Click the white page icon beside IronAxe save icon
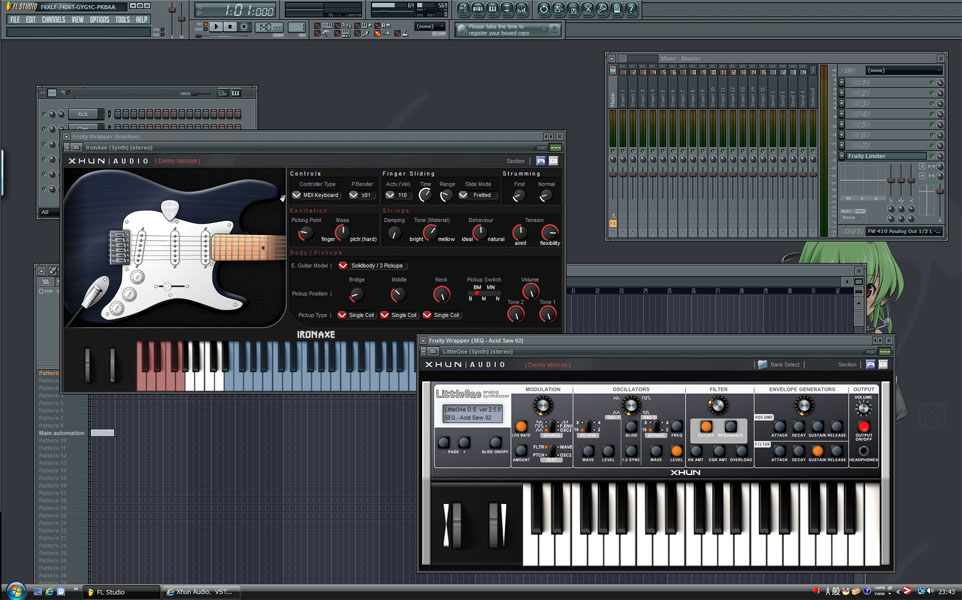This screenshot has height=600, width=962. tap(553, 161)
